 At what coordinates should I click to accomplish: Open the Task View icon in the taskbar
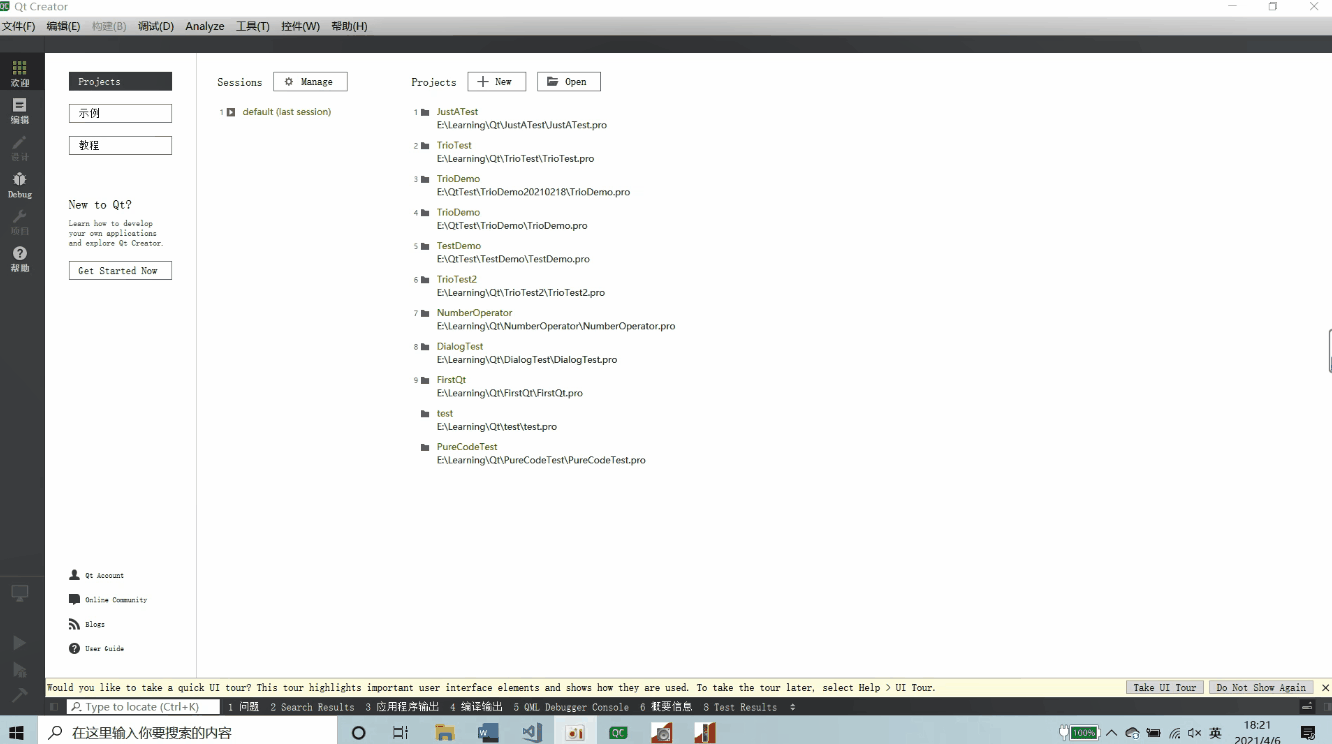pos(400,732)
